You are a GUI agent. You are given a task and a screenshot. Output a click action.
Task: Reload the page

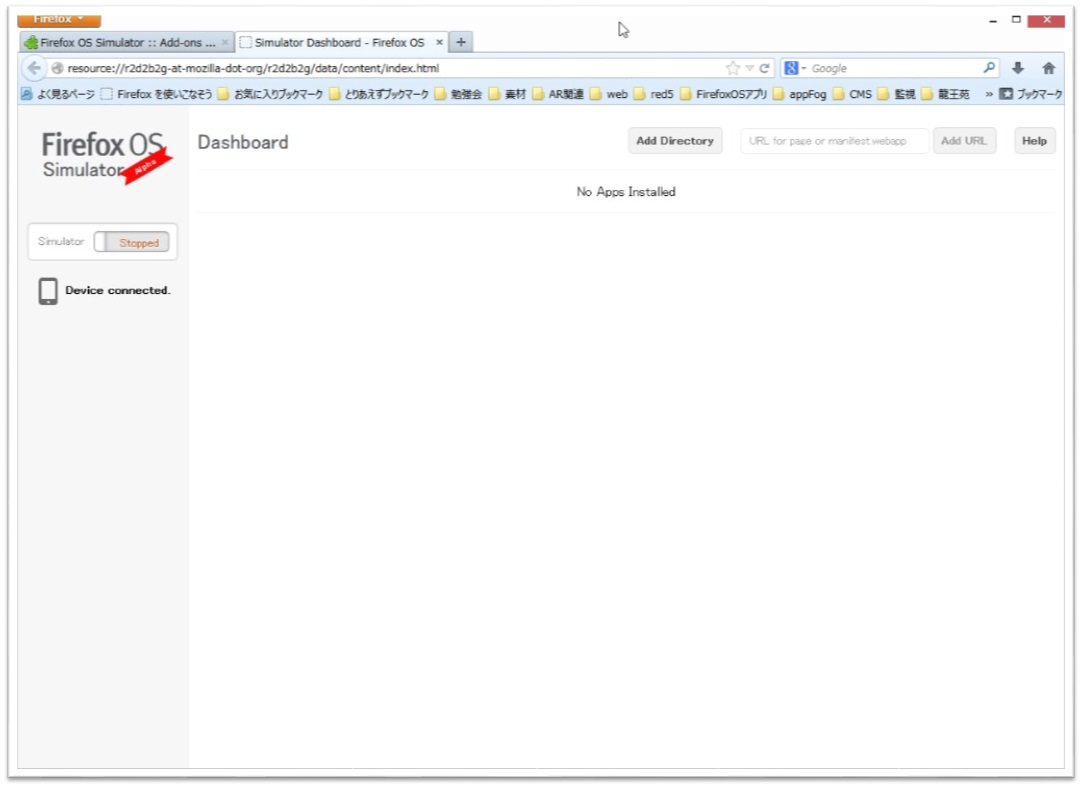(x=765, y=68)
